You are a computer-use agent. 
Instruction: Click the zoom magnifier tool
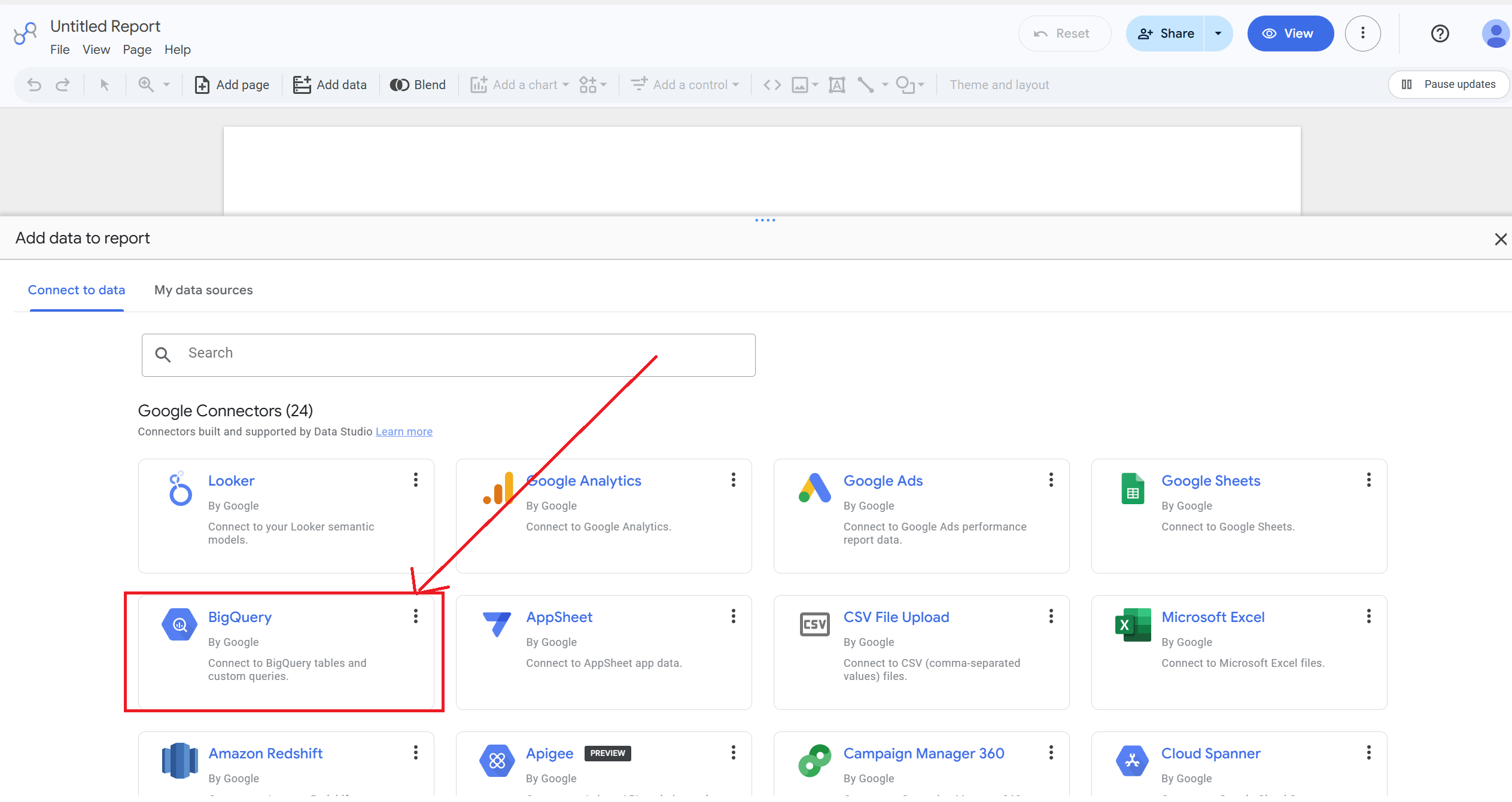(x=146, y=84)
